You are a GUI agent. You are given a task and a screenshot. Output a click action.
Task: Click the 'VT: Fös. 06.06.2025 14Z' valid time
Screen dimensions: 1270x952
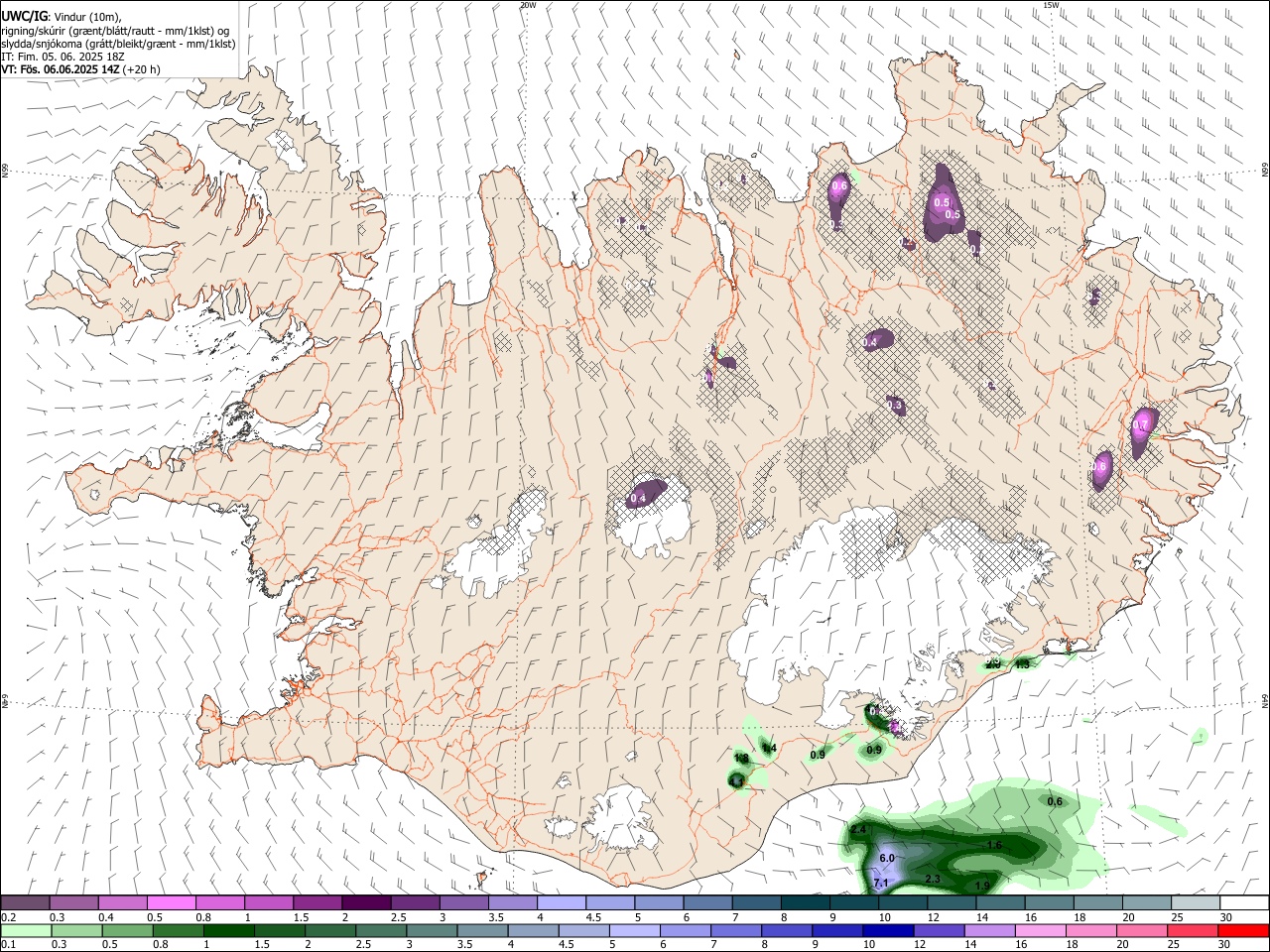pos(61,69)
